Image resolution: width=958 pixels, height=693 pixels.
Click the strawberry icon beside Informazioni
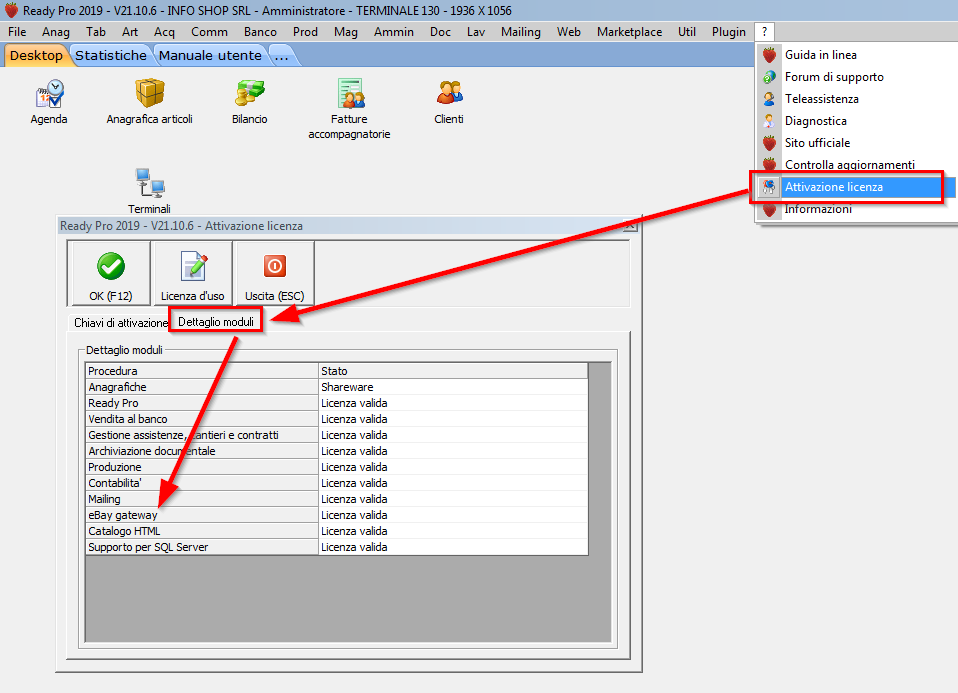[769, 210]
